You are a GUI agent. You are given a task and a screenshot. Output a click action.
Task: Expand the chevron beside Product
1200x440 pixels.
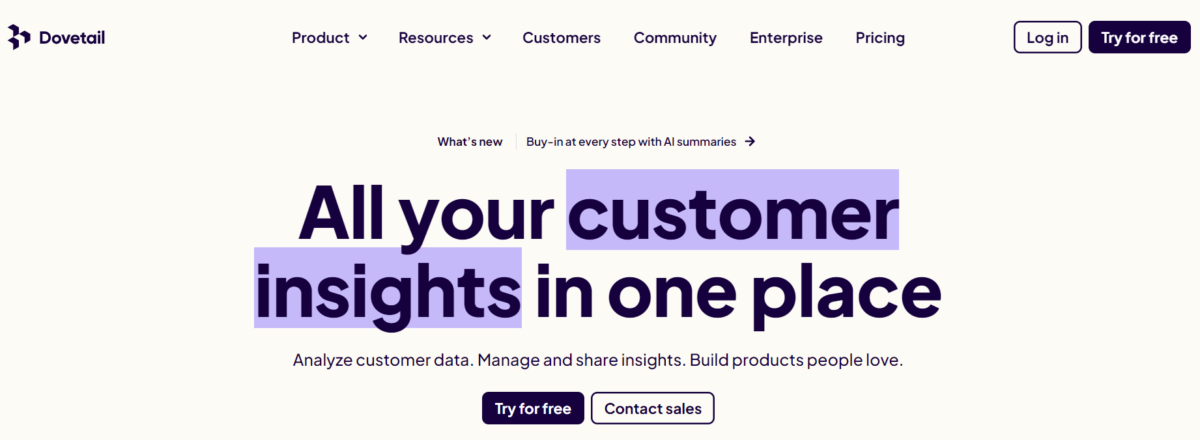[x=362, y=38]
